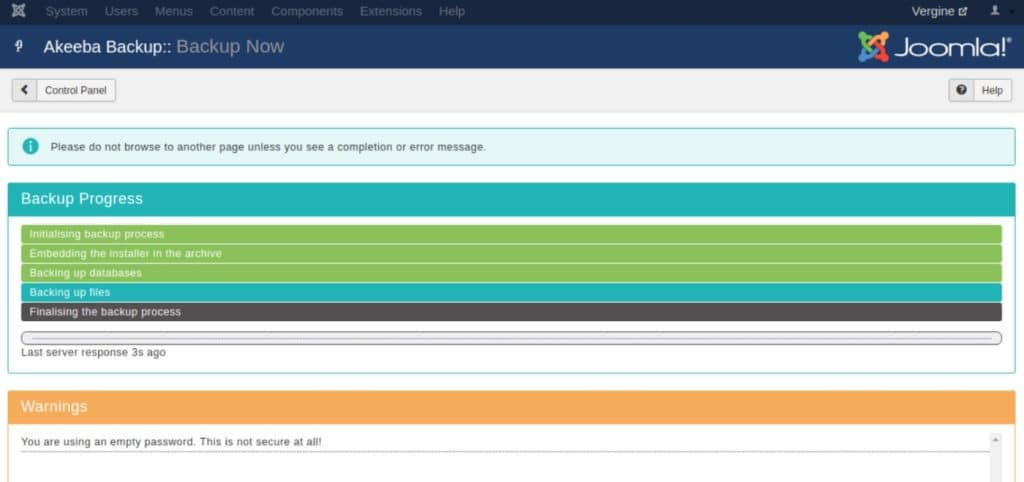Image resolution: width=1024 pixels, height=482 pixels.
Task: Click the backup progress bar
Action: point(511,338)
